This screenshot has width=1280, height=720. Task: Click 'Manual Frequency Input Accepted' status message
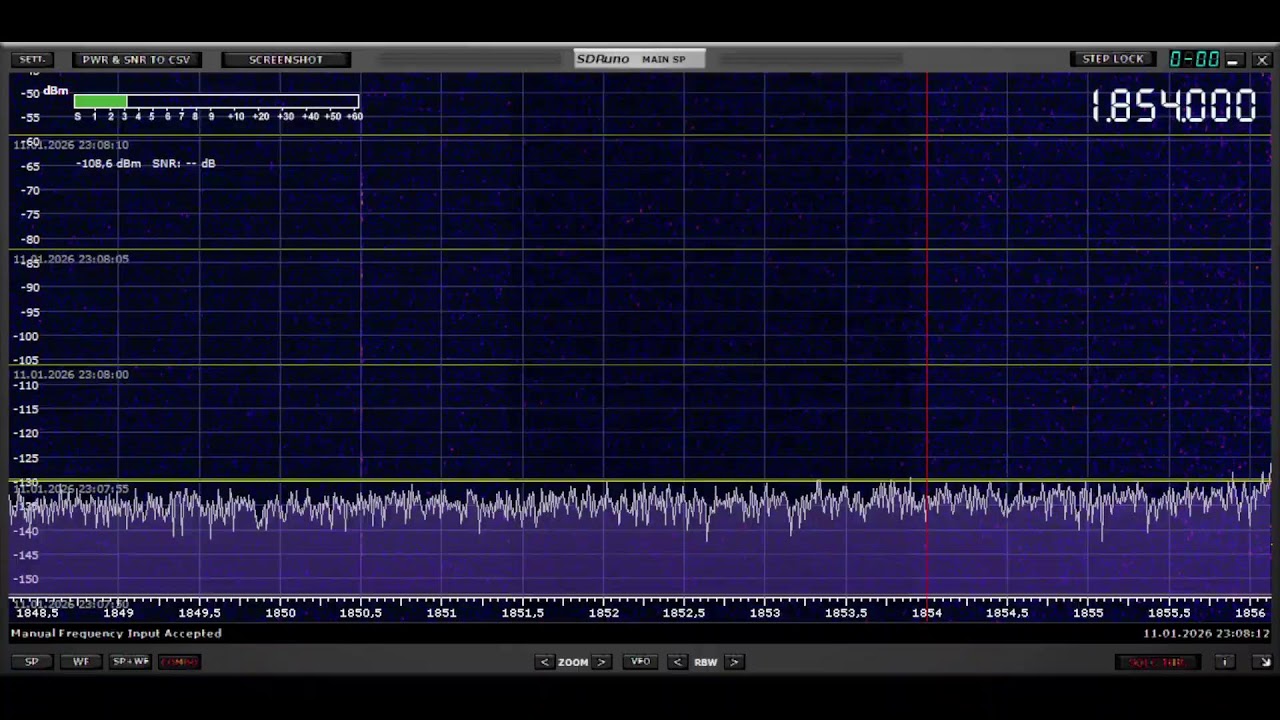pyautogui.click(x=116, y=633)
